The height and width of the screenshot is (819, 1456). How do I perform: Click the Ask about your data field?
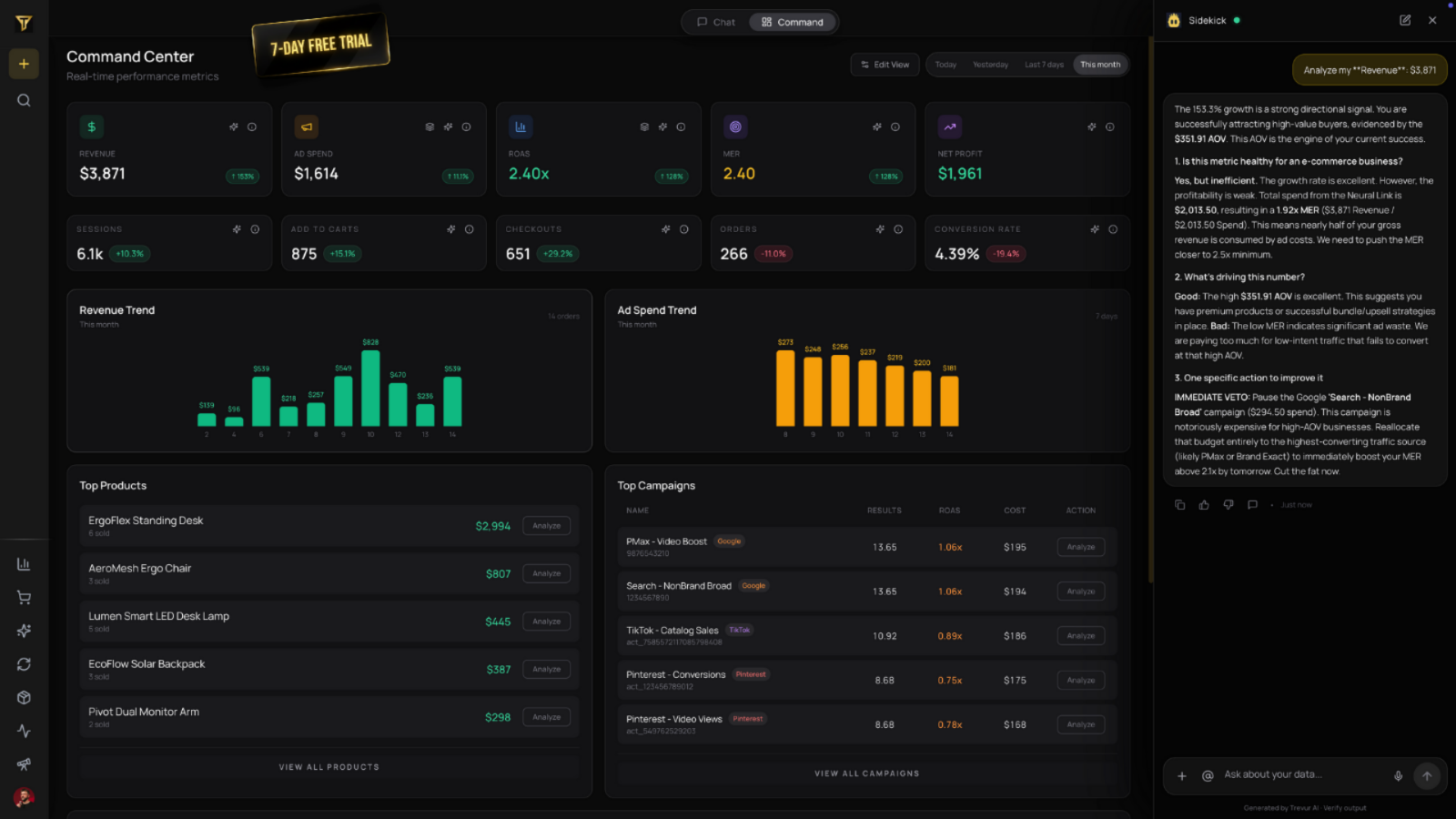tap(1301, 775)
